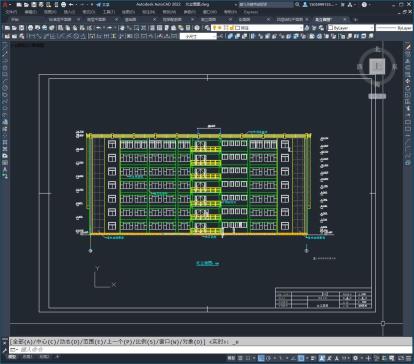Select the Multiline Text tool
Image resolution: width=414 pixels, height=364 pixels.
[5, 169]
